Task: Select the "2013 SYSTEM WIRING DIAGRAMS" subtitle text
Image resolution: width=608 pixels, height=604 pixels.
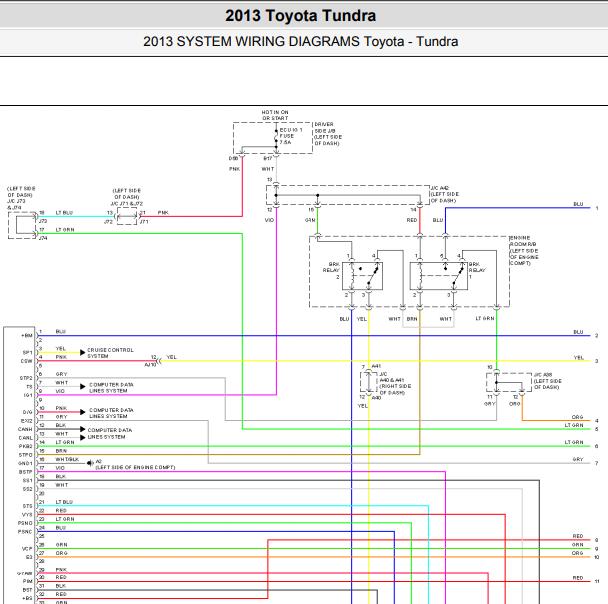Action: [251, 41]
